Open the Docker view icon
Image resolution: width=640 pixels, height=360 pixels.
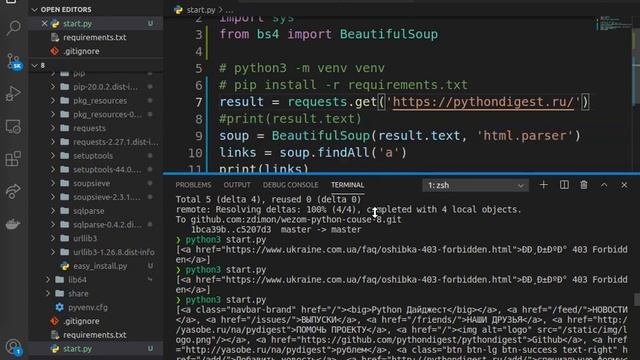13,224
